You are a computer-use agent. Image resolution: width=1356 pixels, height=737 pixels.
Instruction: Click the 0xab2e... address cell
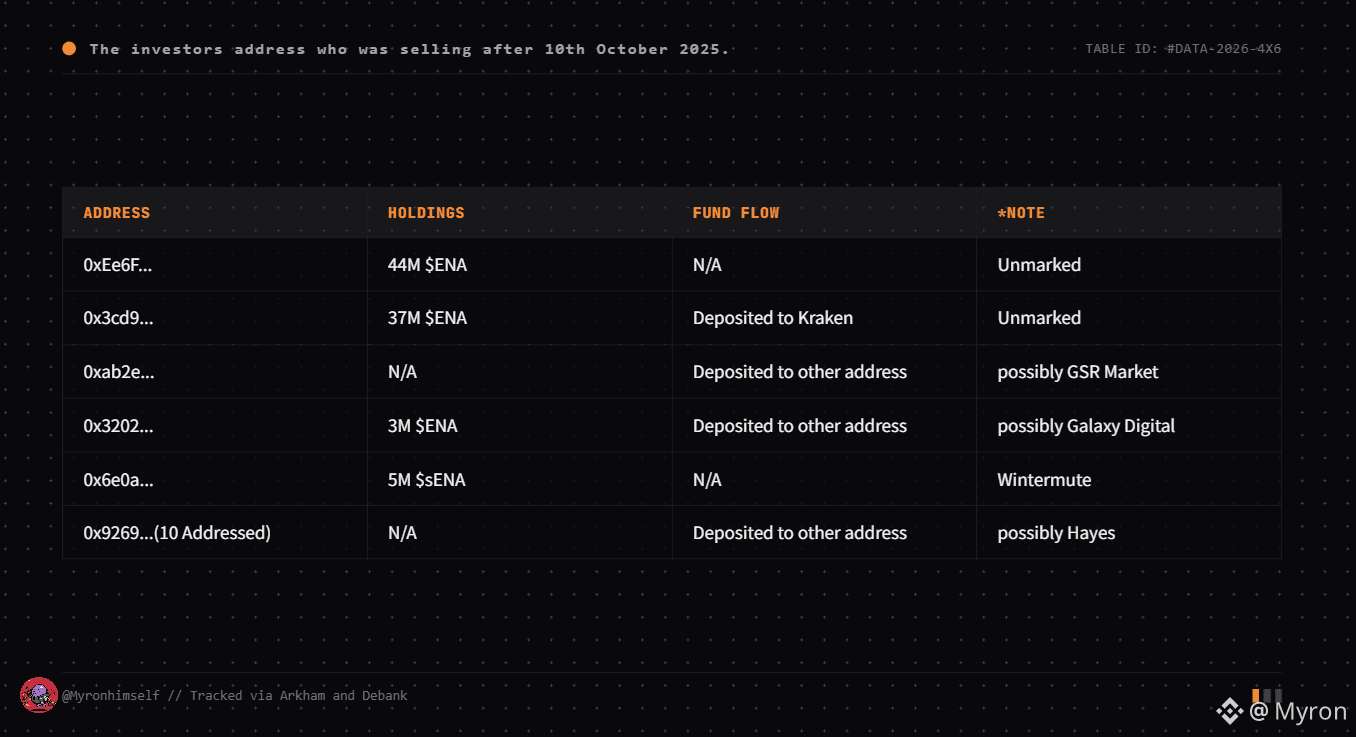(x=119, y=372)
